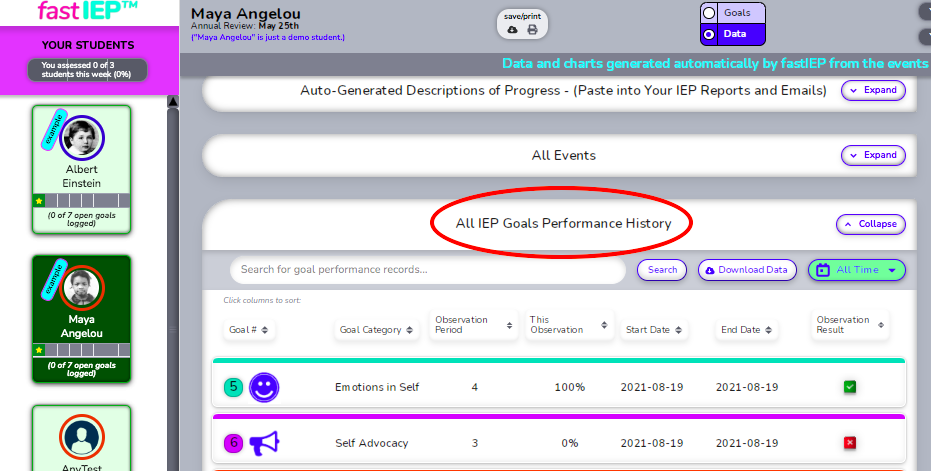Image resolution: width=931 pixels, height=471 pixels.
Task: Collapse All IEP Goals Performance History
Action: [871, 224]
